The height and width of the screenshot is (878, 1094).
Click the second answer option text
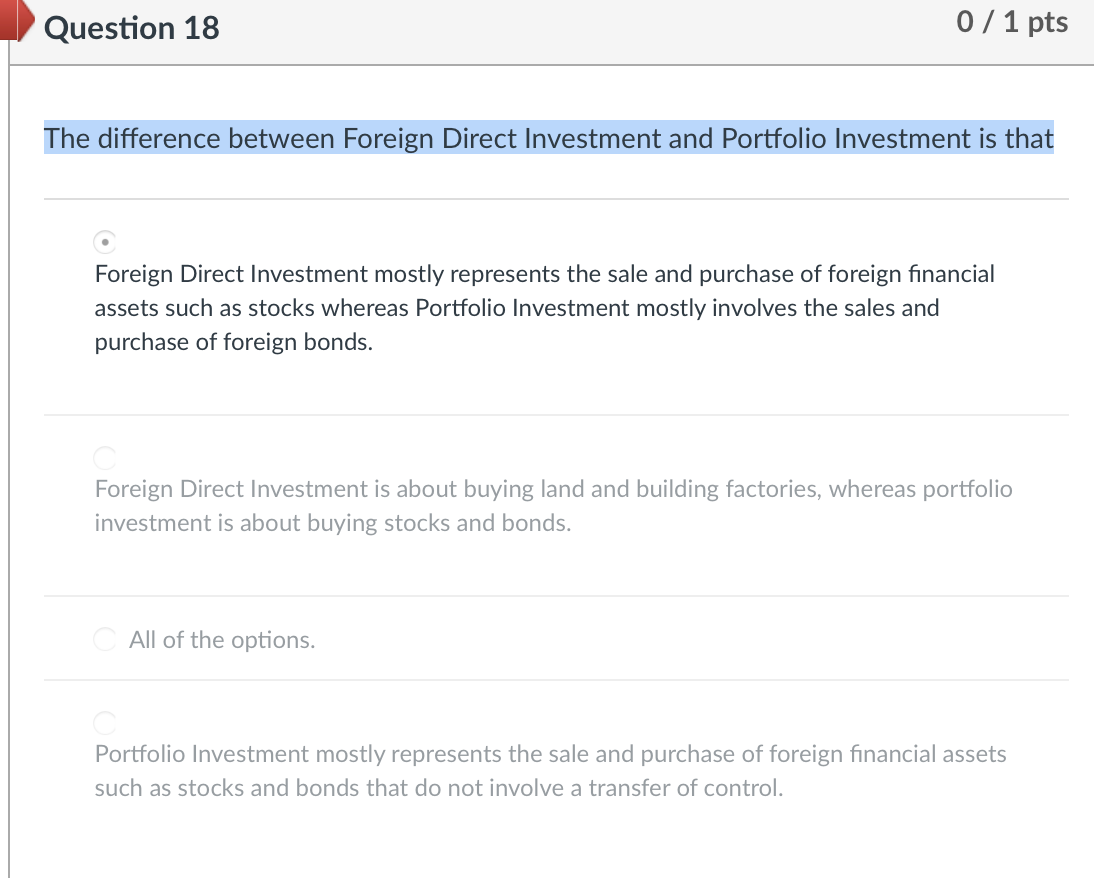(x=553, y=505)
